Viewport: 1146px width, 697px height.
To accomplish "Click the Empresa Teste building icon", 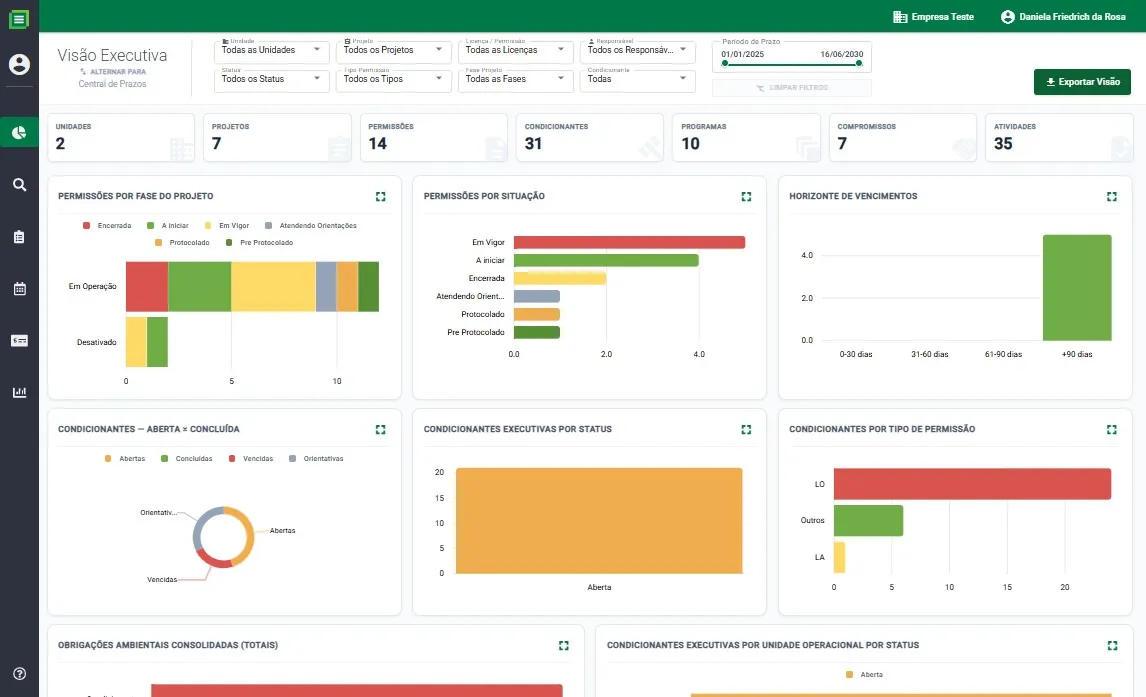I will pyautogui.click(x=900, y=17).
